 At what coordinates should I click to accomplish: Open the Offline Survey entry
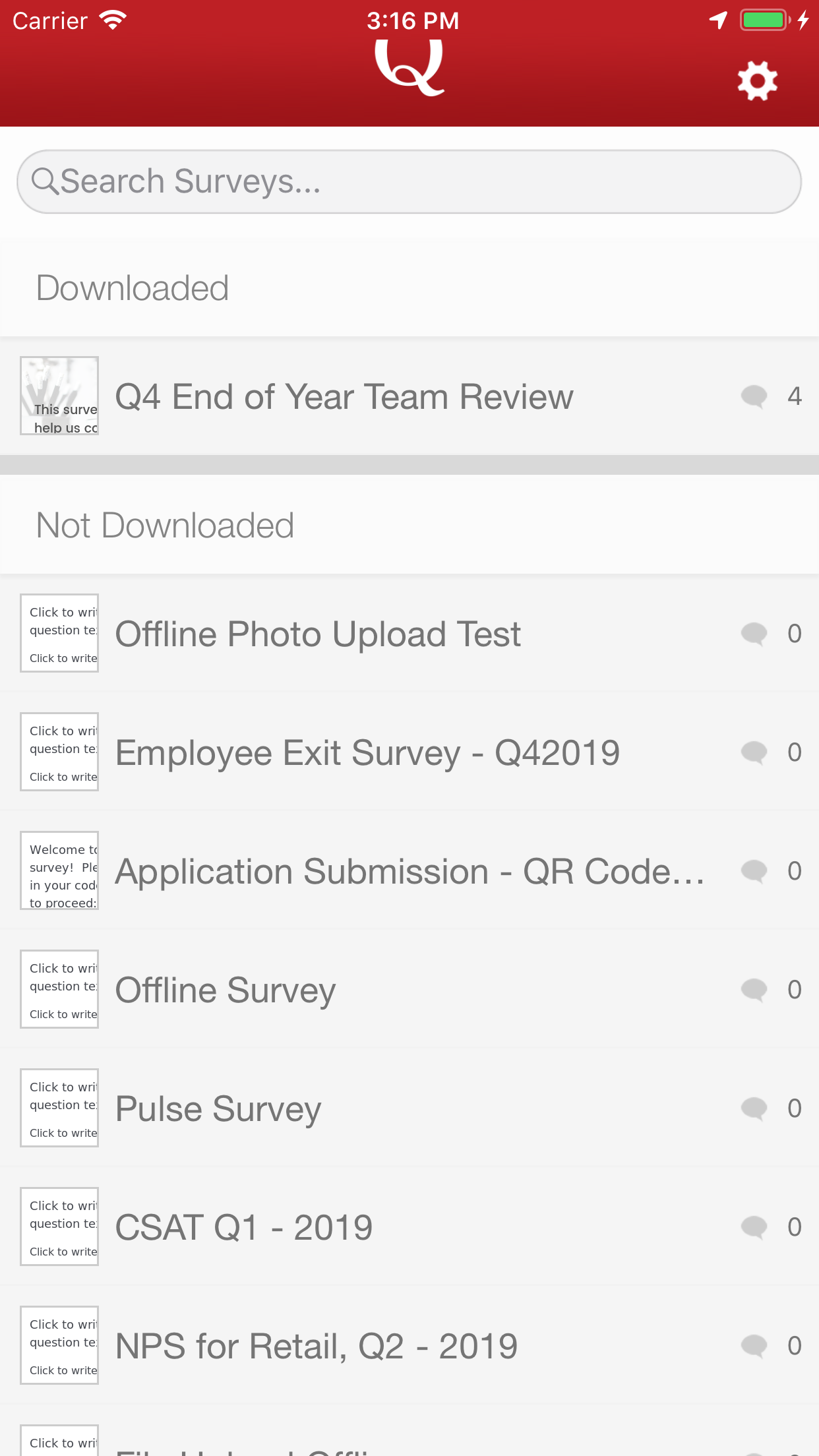click(226, 990)
